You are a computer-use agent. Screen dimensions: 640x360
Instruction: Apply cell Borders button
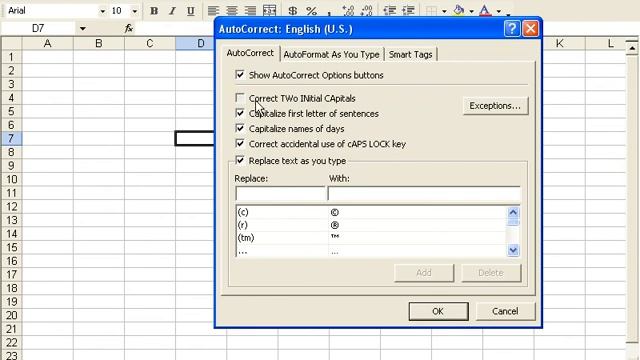pyautogui.click(x=431, y=11)
